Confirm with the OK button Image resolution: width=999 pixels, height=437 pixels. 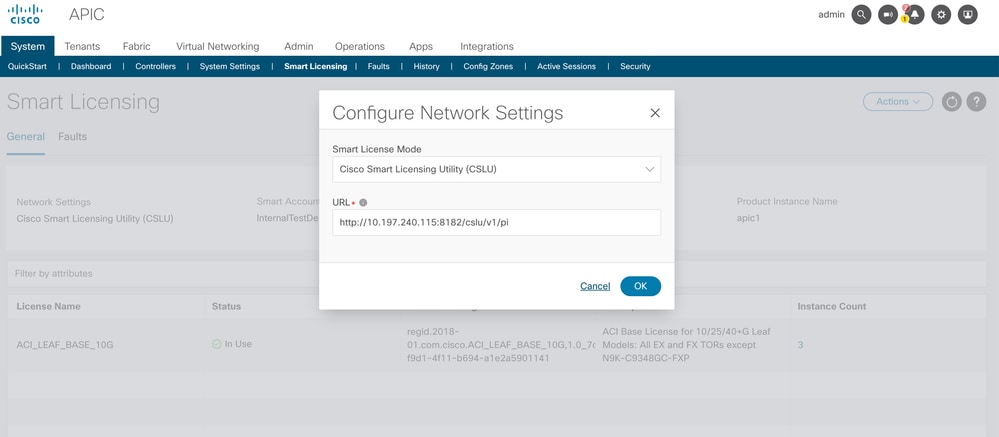click(640, 286)
